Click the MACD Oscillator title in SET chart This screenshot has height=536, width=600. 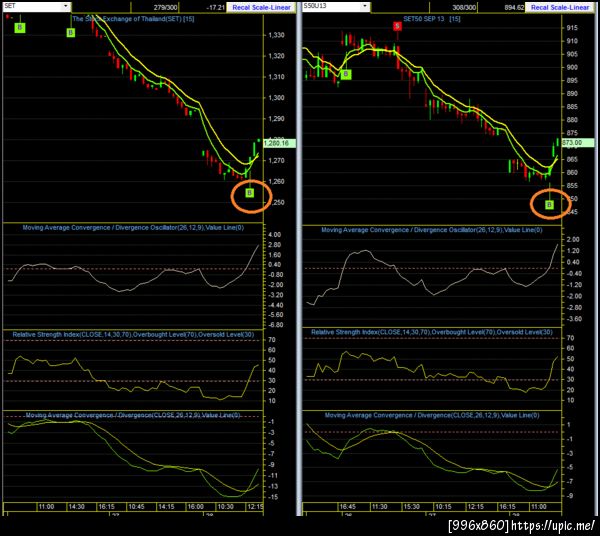pyautogui.click(x=133, y=228)
